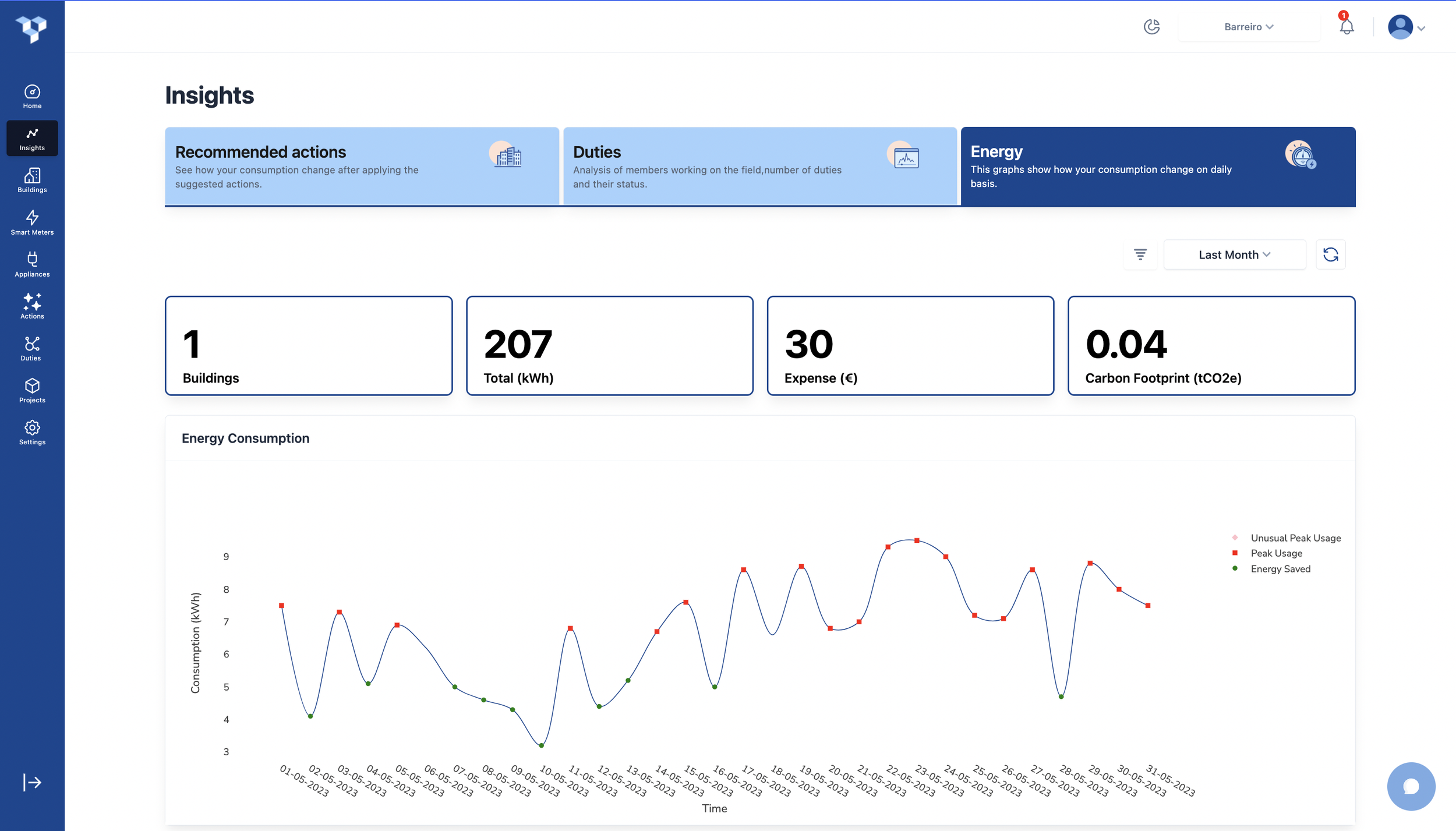Toggle Energy Saved legend series
This screenshot has height=831, width=1456.
click(1280, 569)
